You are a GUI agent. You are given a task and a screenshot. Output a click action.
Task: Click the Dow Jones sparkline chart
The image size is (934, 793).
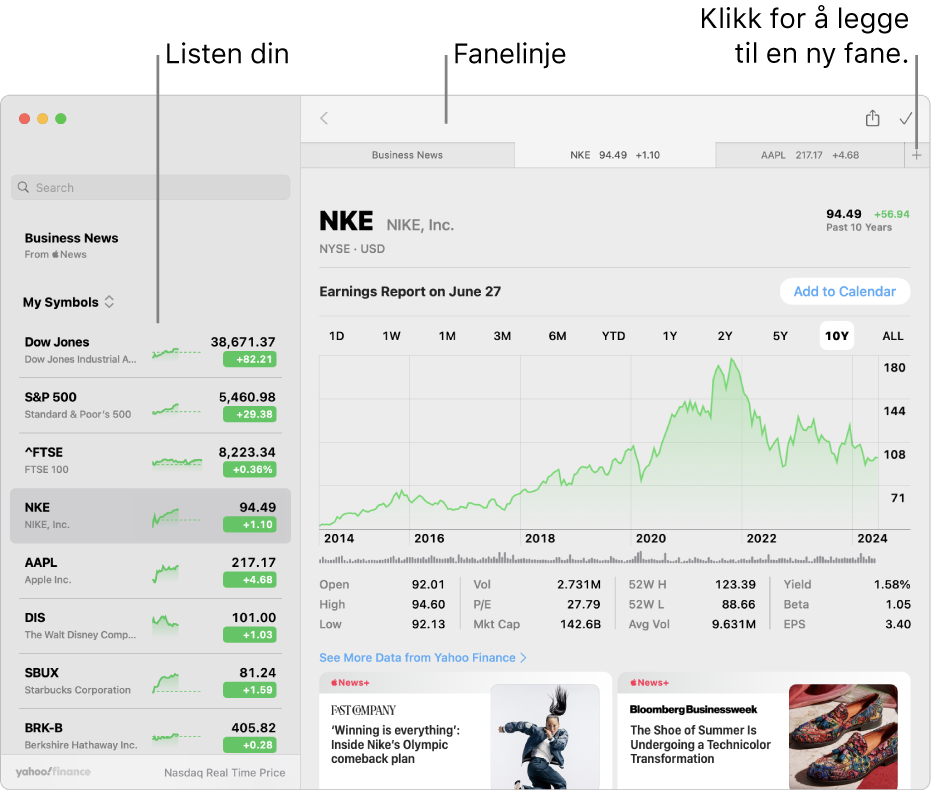click(176, 352)
